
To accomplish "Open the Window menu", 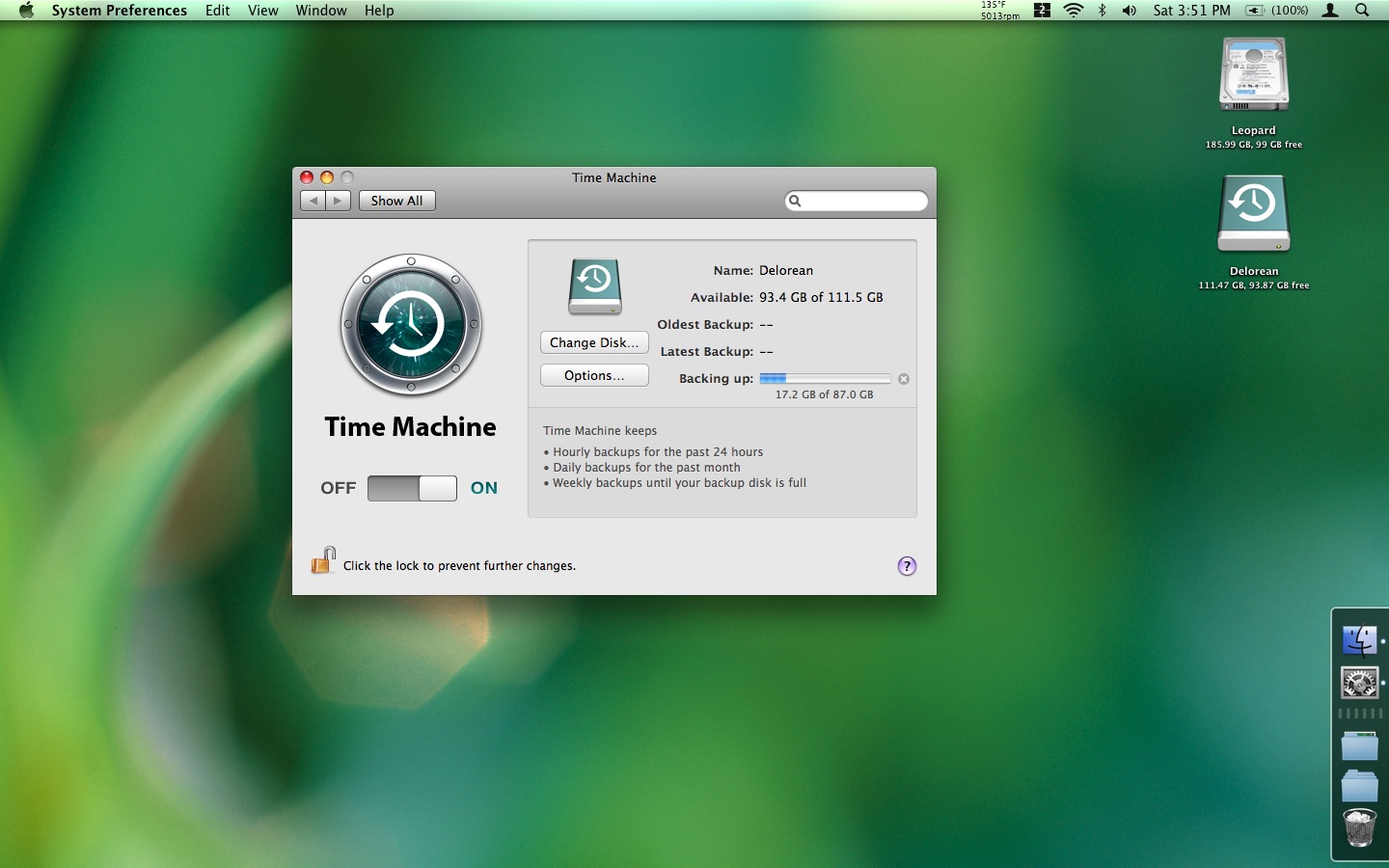I will [x=321, y=11].
